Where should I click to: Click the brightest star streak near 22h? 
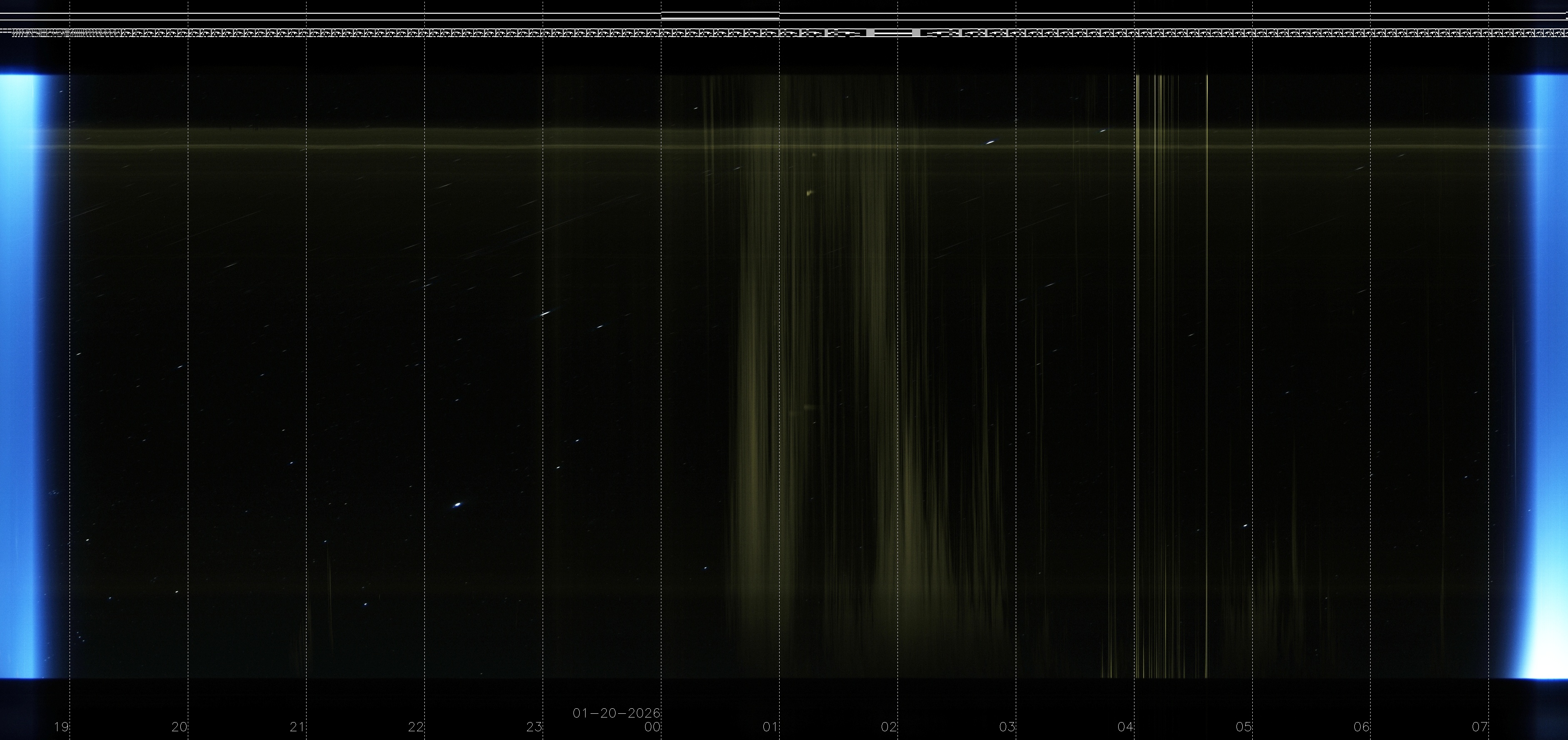click(457, 504)
